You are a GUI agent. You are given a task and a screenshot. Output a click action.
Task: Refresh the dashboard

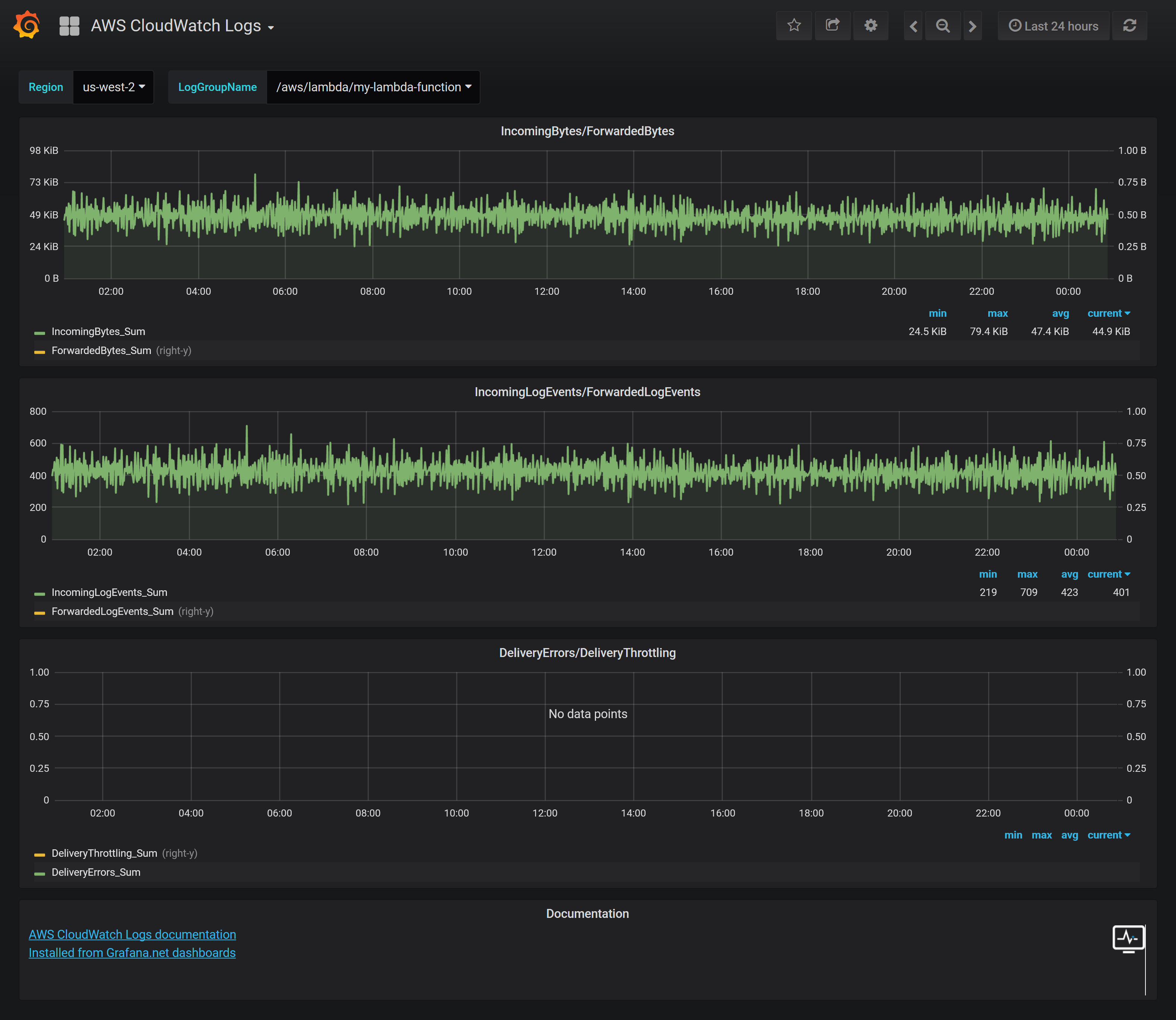click(1129, 26)
